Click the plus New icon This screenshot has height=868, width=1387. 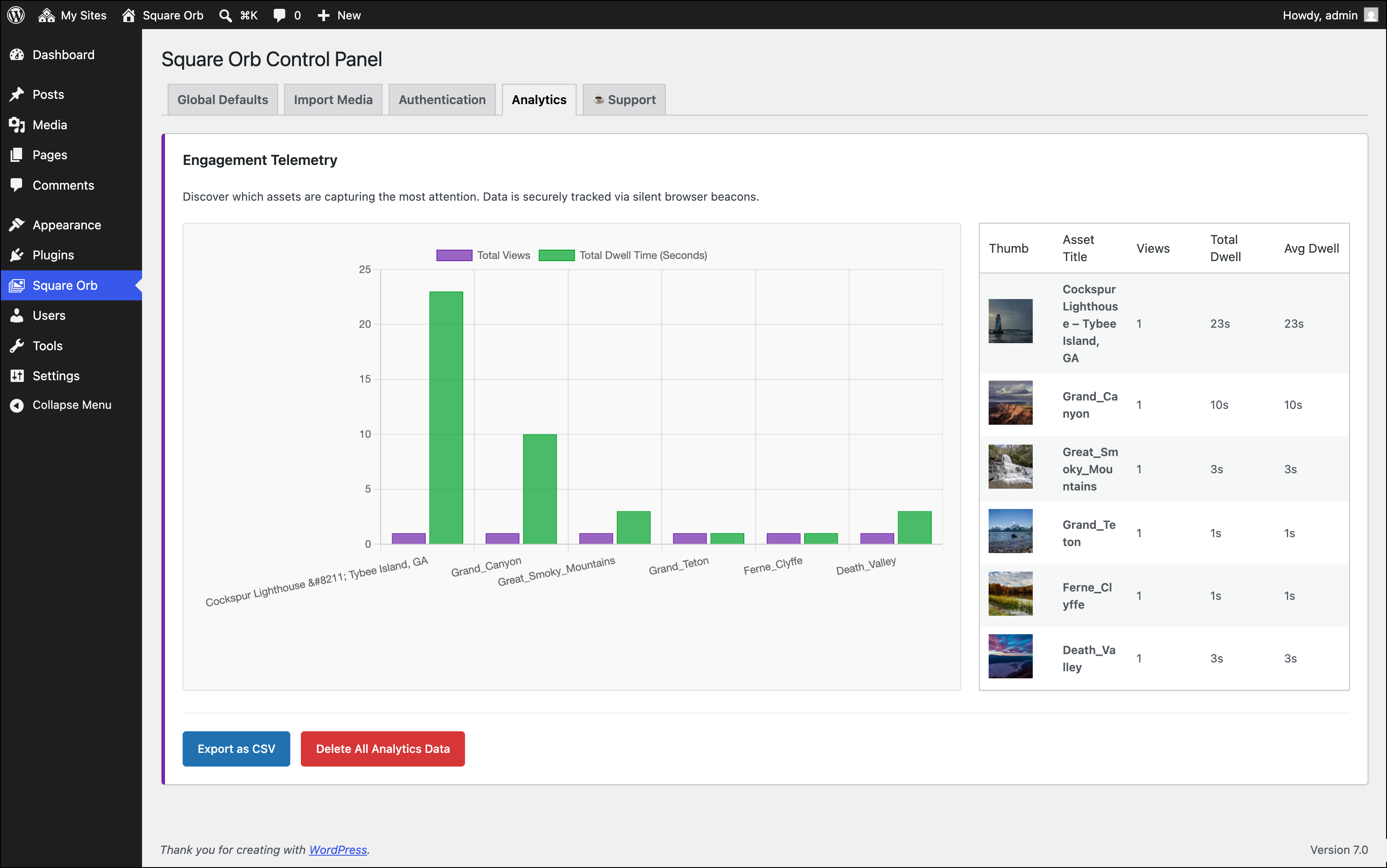[x=324, y=15]
